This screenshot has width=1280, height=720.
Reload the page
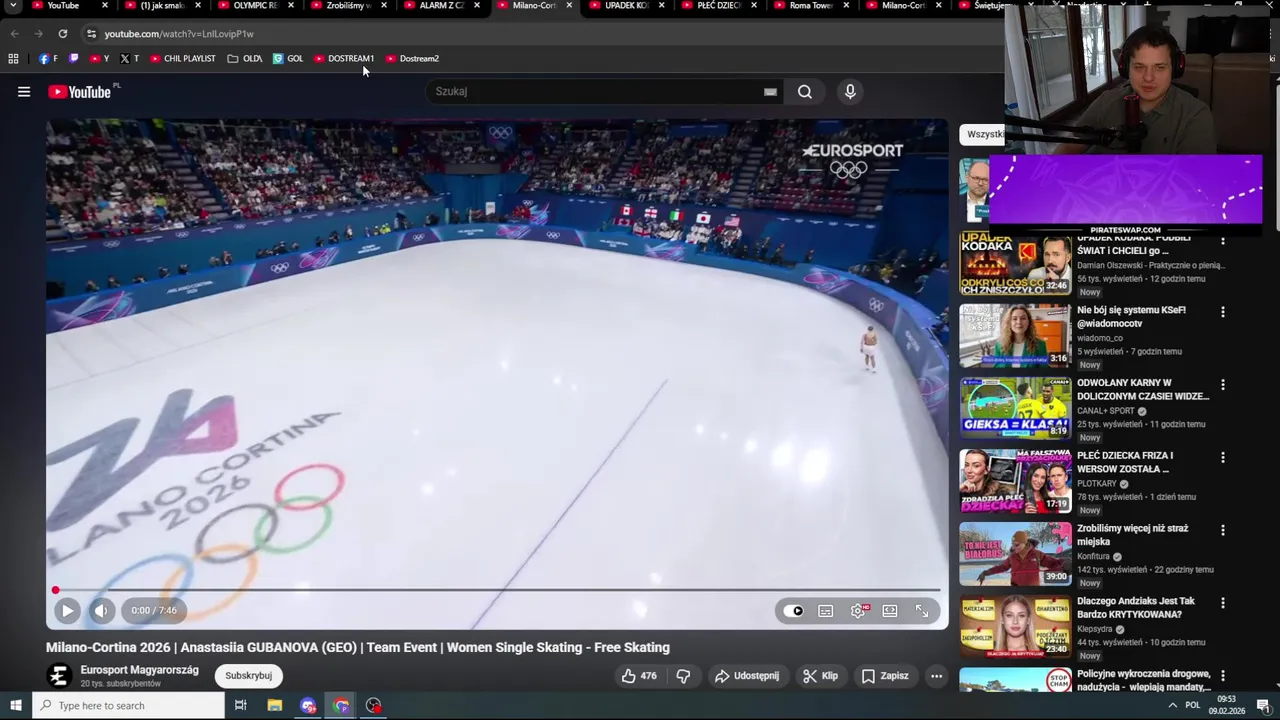[x=62, y=34]
